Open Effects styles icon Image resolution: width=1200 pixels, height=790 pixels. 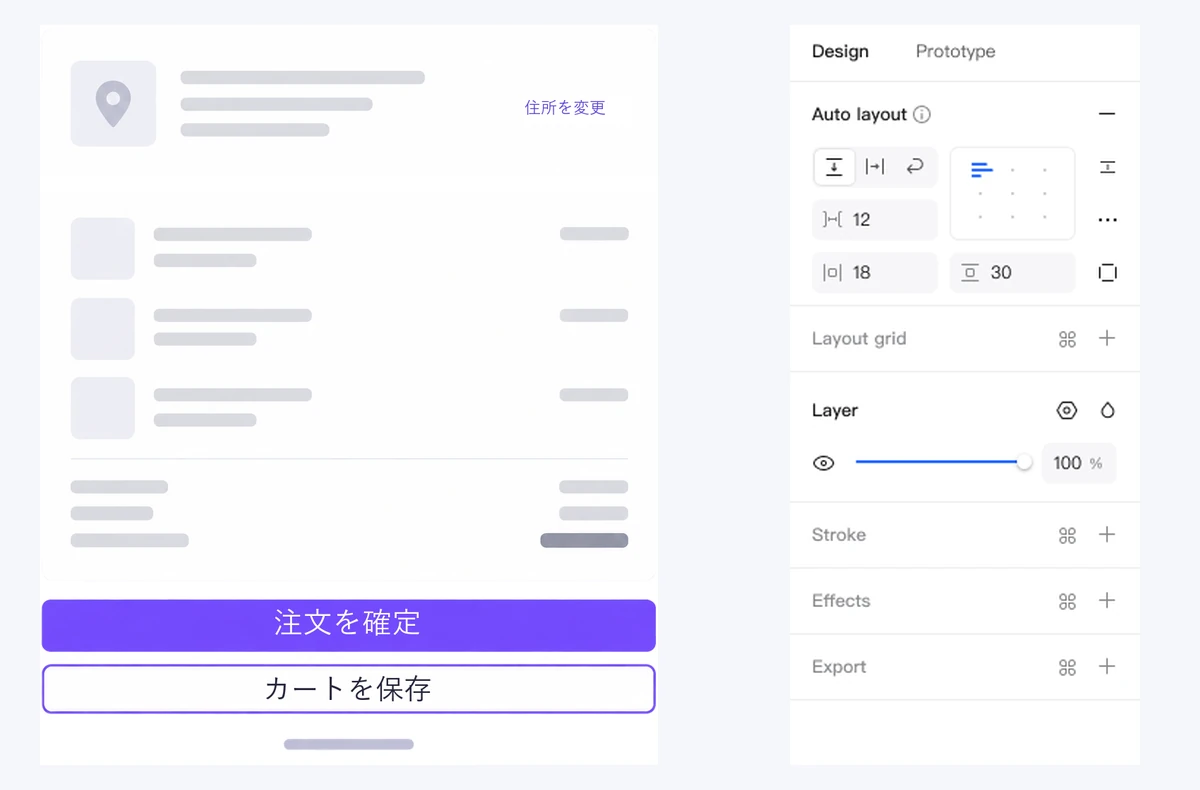(1067, 601)
